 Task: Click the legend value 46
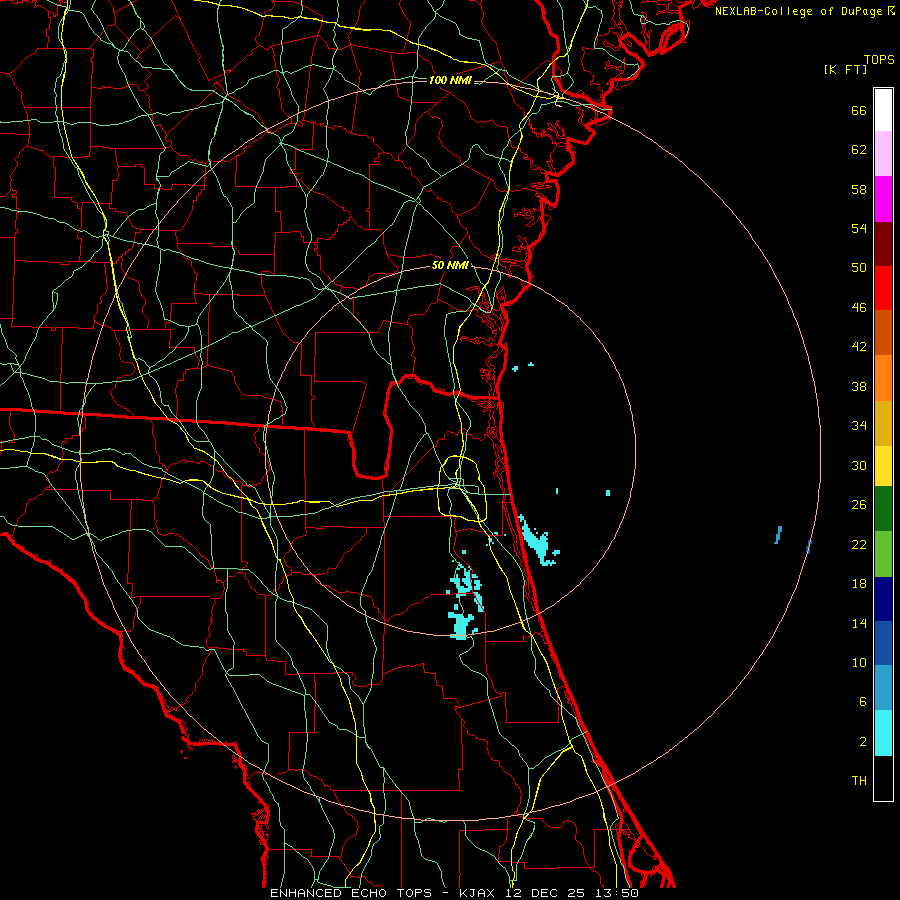tap(859, 307)
